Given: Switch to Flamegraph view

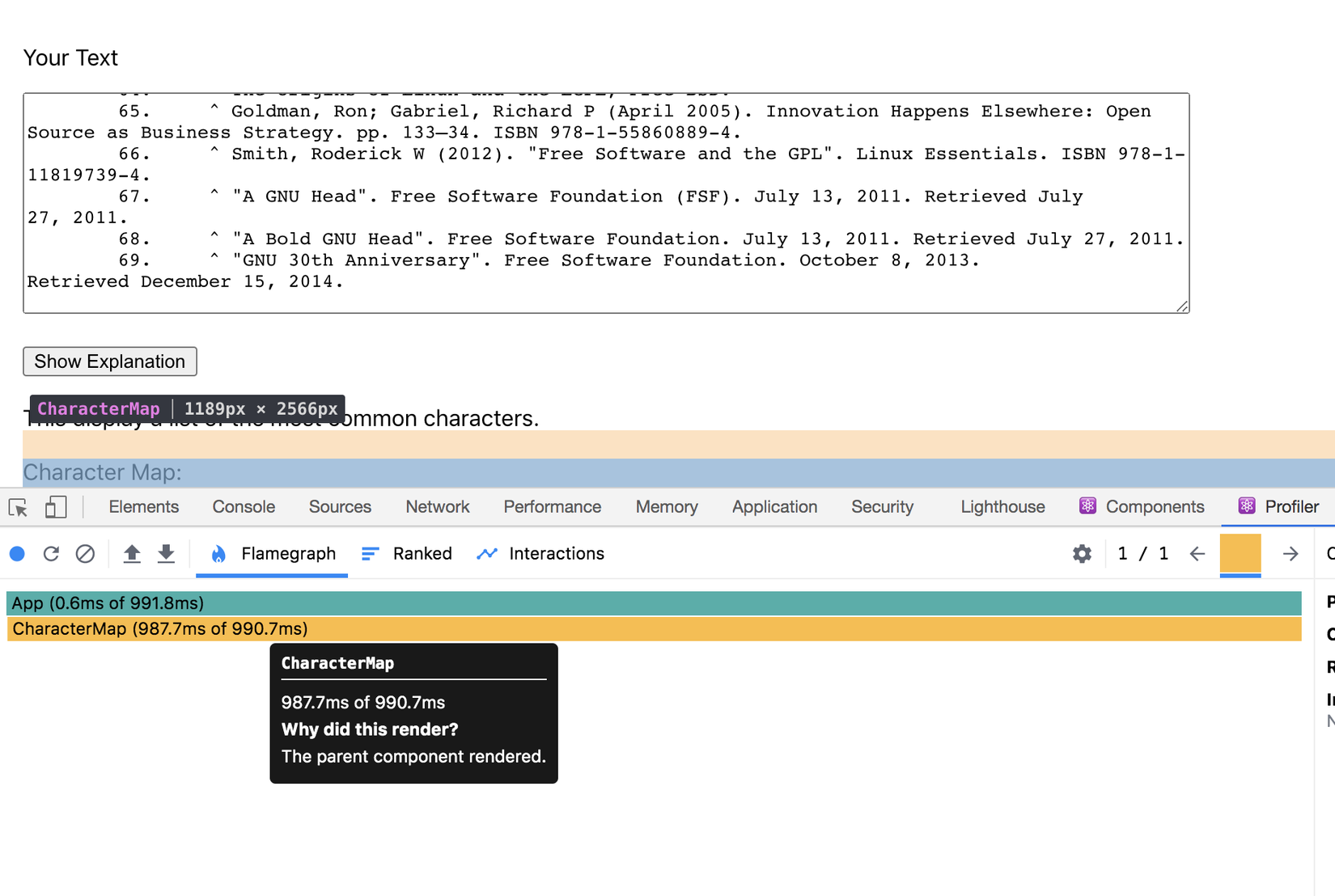Looking at the screenshot, I should coord(272,554).
